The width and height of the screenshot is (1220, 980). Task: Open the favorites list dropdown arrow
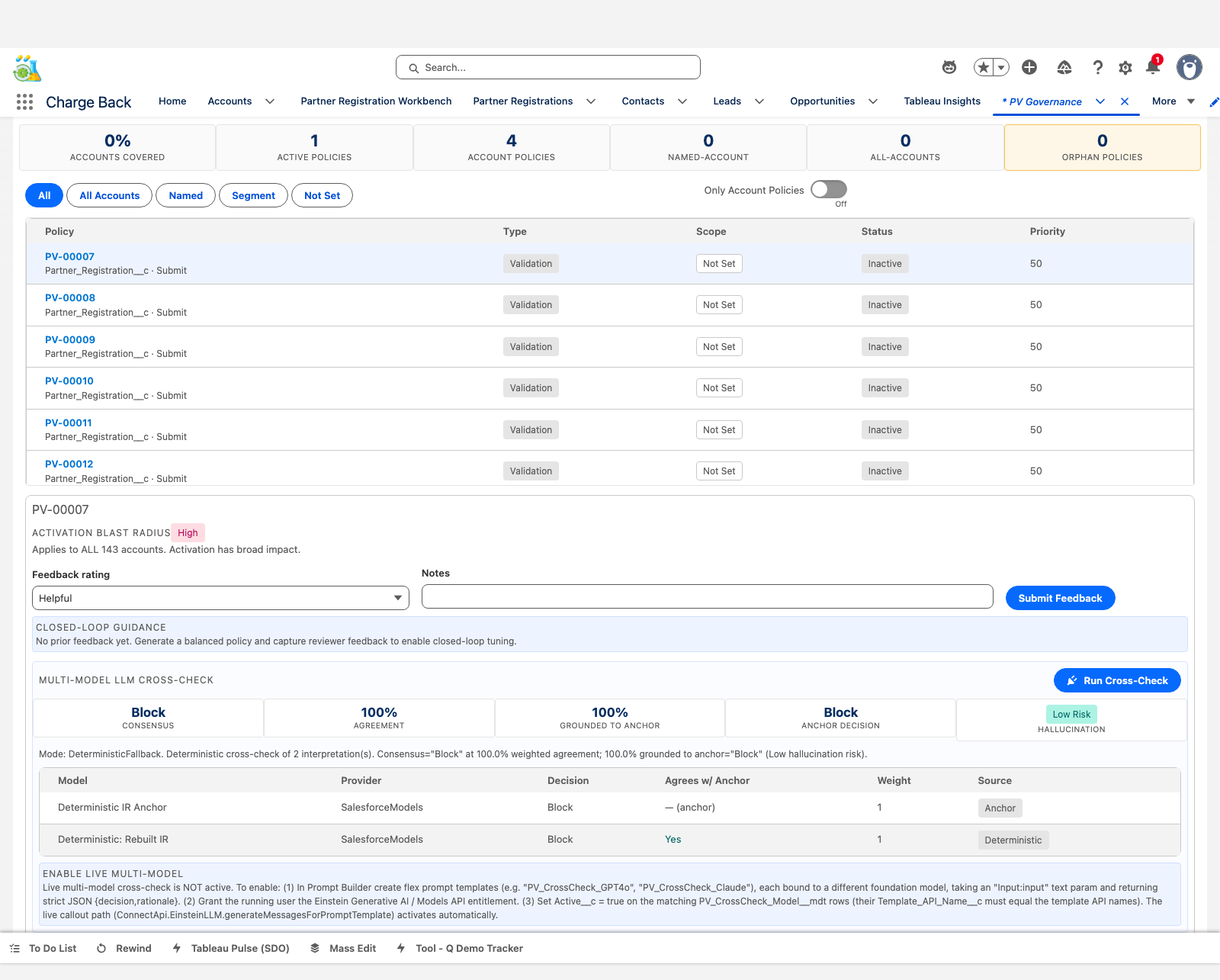1001,67
